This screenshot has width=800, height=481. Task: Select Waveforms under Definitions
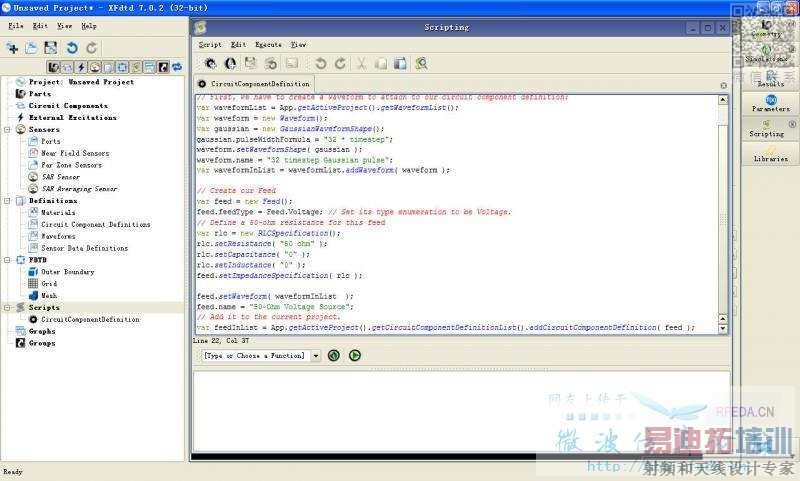pos(58,236)
